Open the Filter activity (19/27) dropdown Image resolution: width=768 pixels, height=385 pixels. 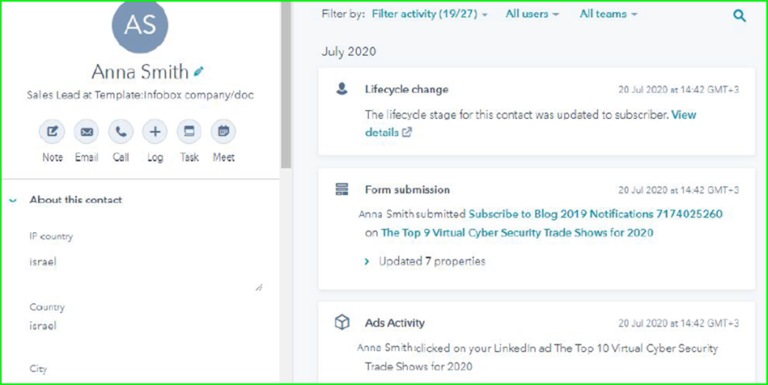(430, 14)
